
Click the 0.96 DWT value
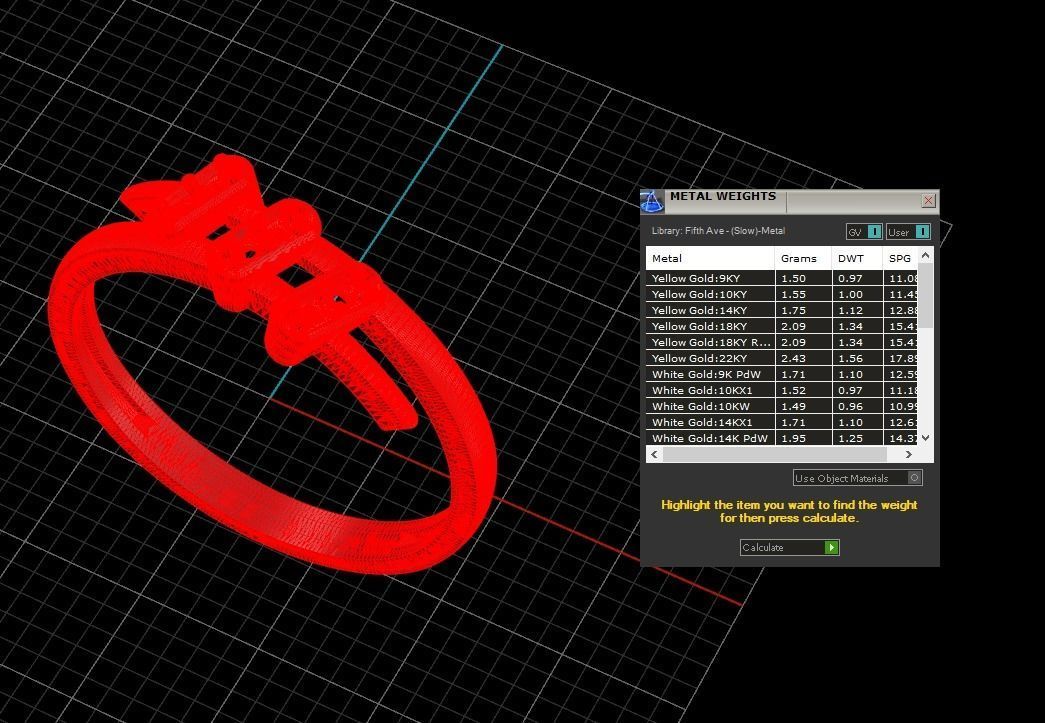[x=850, y=406]
